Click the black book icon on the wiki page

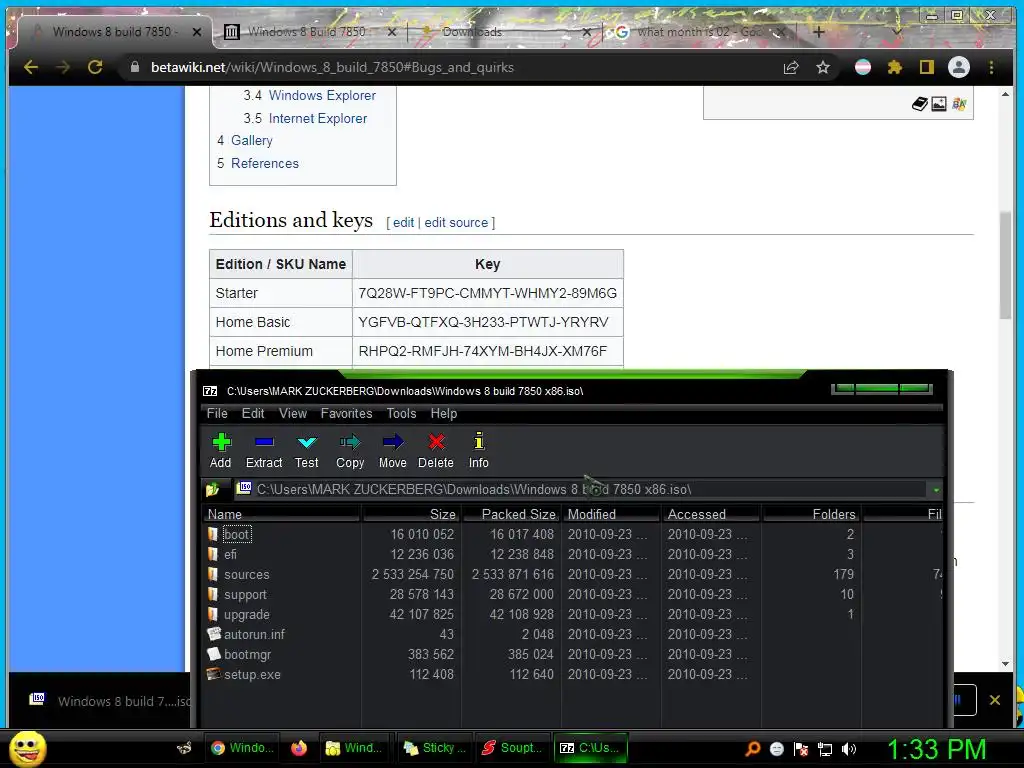click(920, 104)
